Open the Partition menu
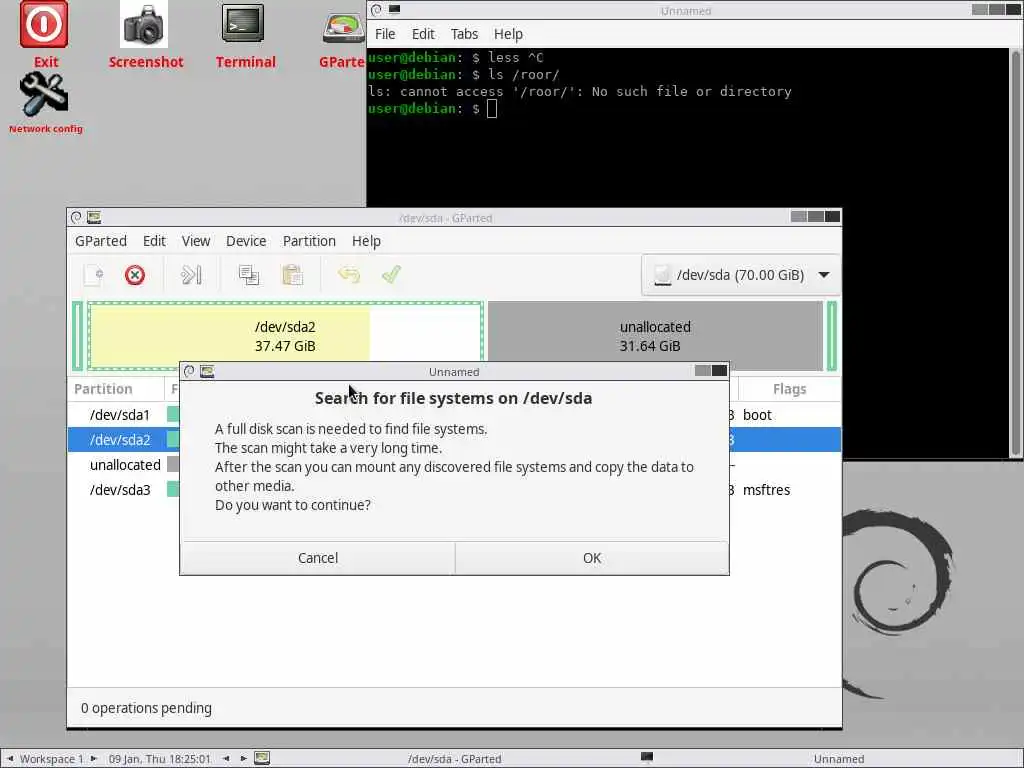 click(309, 241)
